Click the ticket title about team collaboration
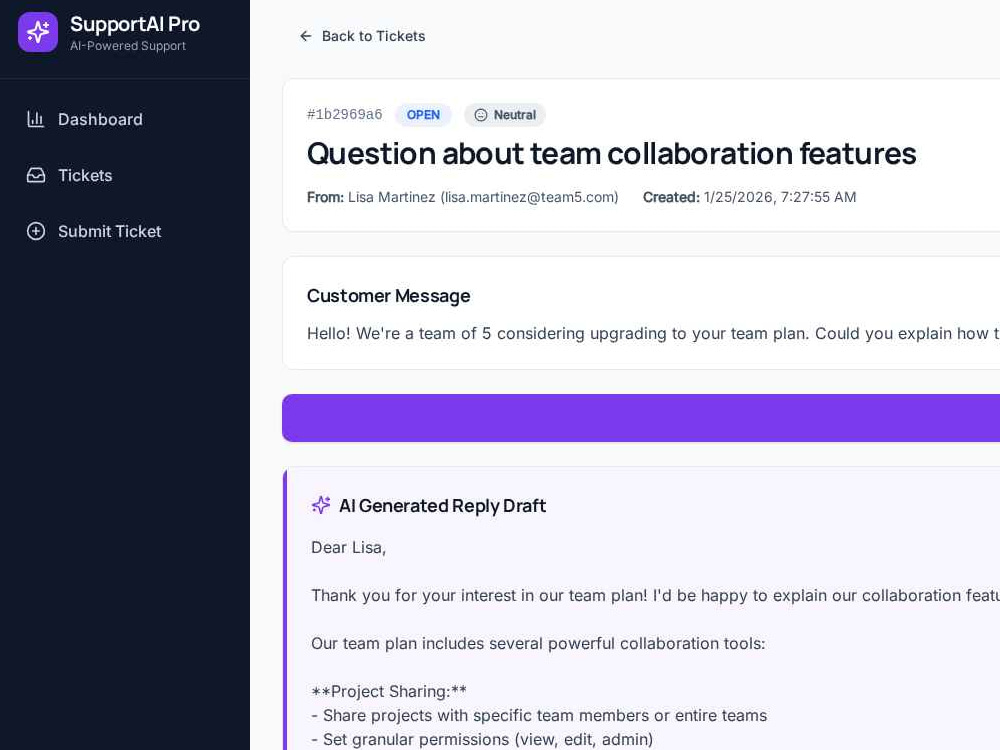The image size is (1000, 750). coord(612,154)
